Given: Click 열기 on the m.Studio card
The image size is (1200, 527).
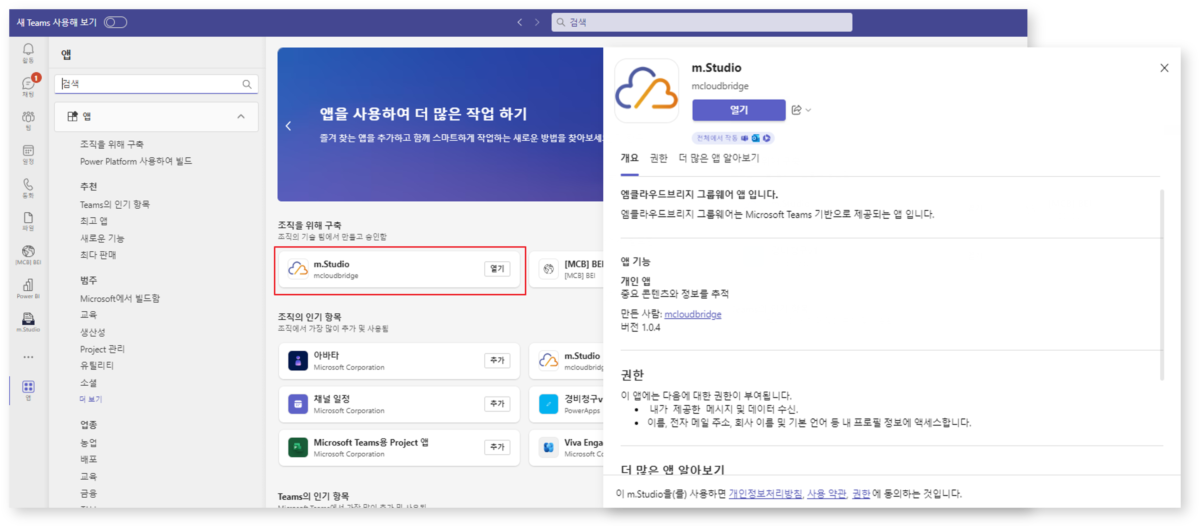Looking at the screenshot, I should 497,269.
